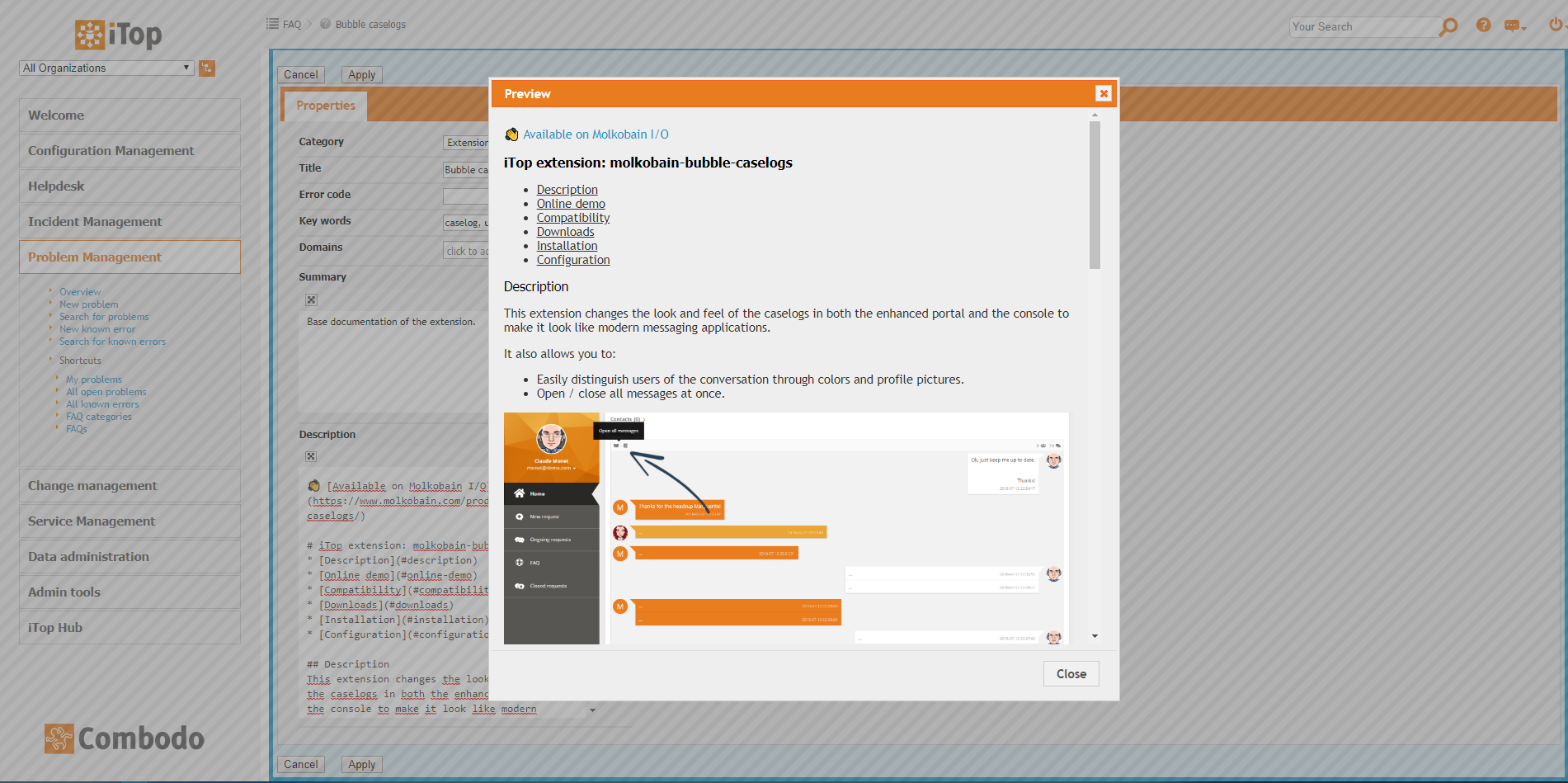Screen dimensions: 1568x783
Task: Toggle Summary editor fullscreen icon
Action: point(311,300)
